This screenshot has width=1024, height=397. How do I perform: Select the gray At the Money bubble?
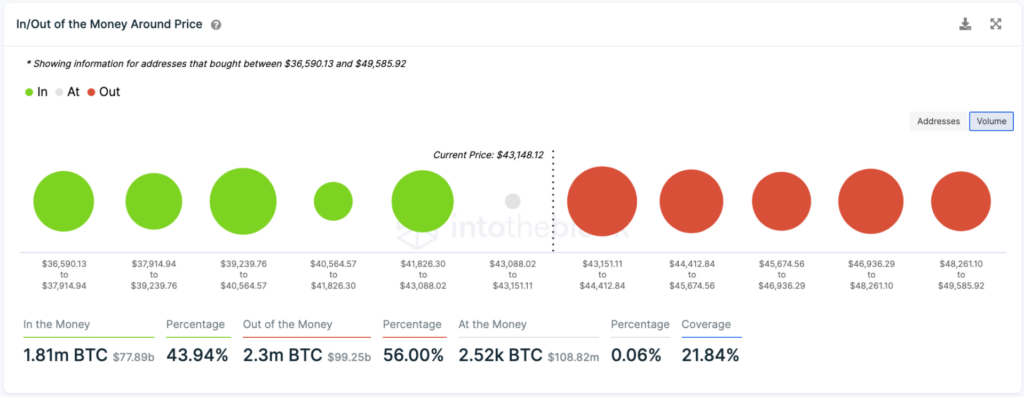(513, 201)
